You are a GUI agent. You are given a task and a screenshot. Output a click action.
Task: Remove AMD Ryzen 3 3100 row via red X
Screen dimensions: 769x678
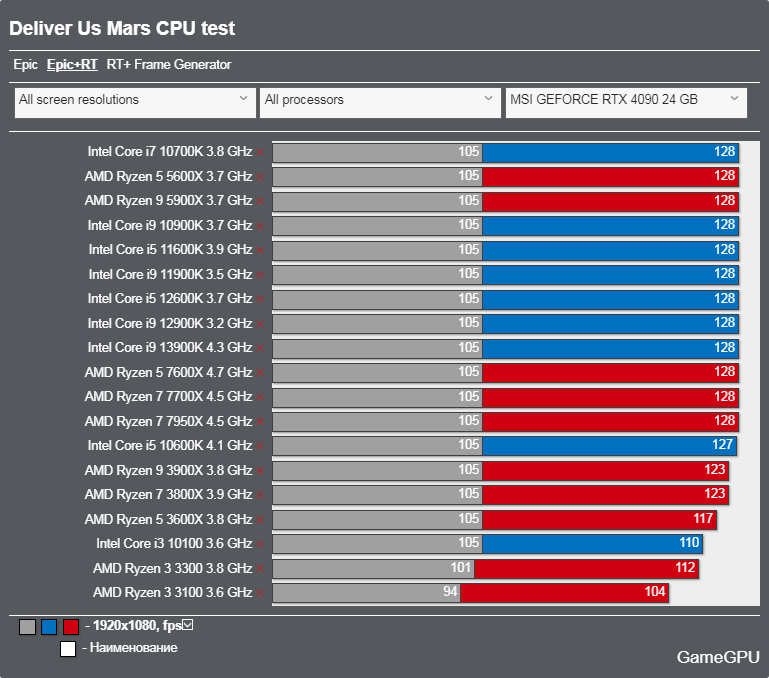point(260,593)
